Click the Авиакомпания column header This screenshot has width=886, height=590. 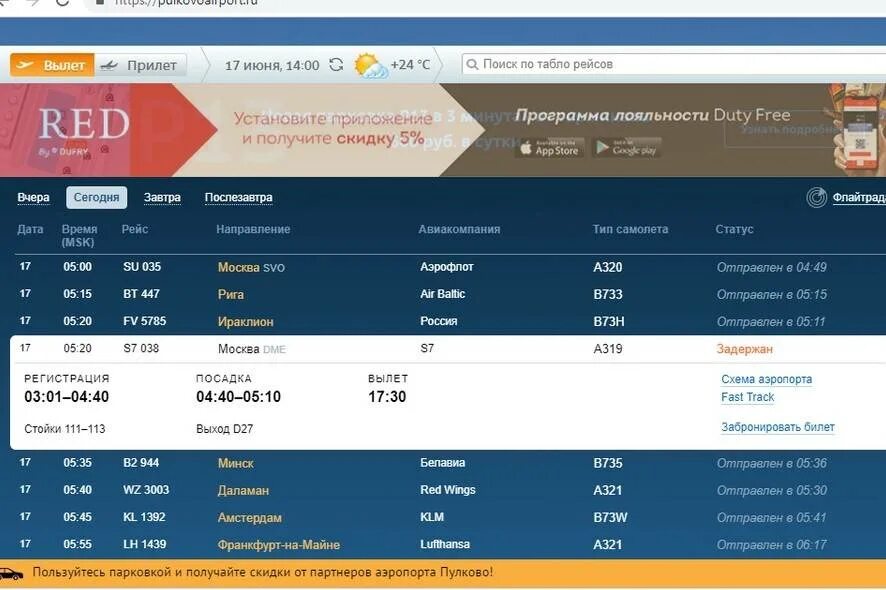coord(459,229)
